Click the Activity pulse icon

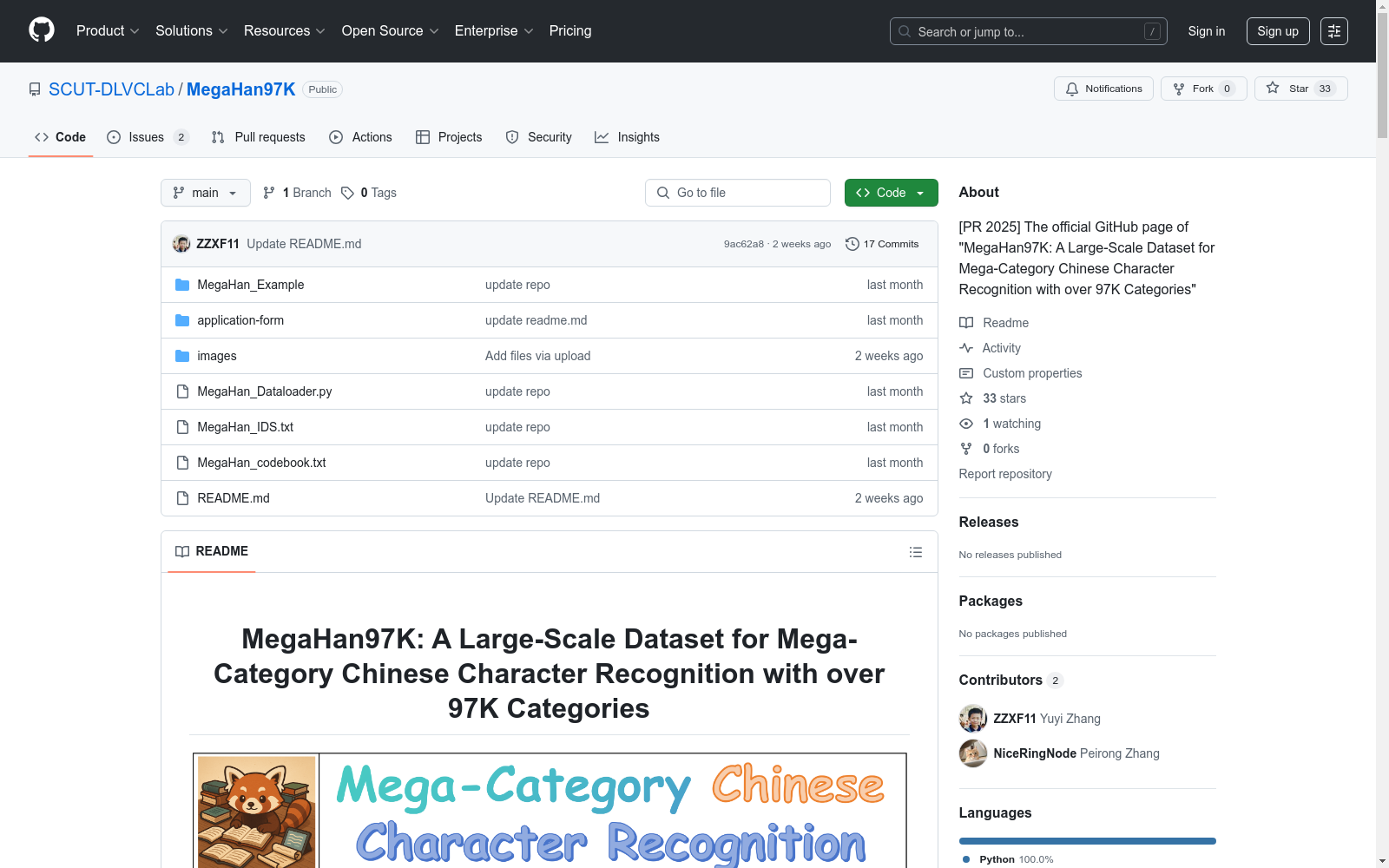point(966,348)
